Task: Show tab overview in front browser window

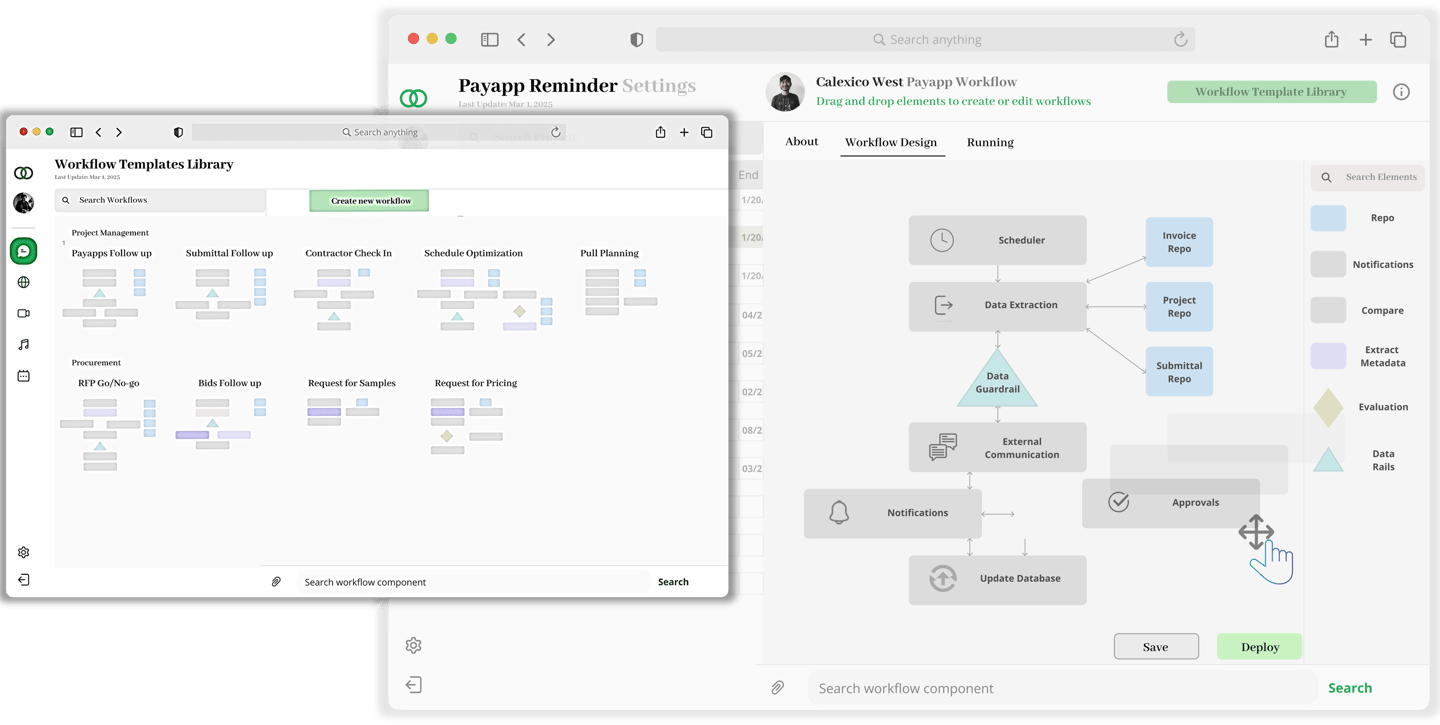Action: coord(707,132)
